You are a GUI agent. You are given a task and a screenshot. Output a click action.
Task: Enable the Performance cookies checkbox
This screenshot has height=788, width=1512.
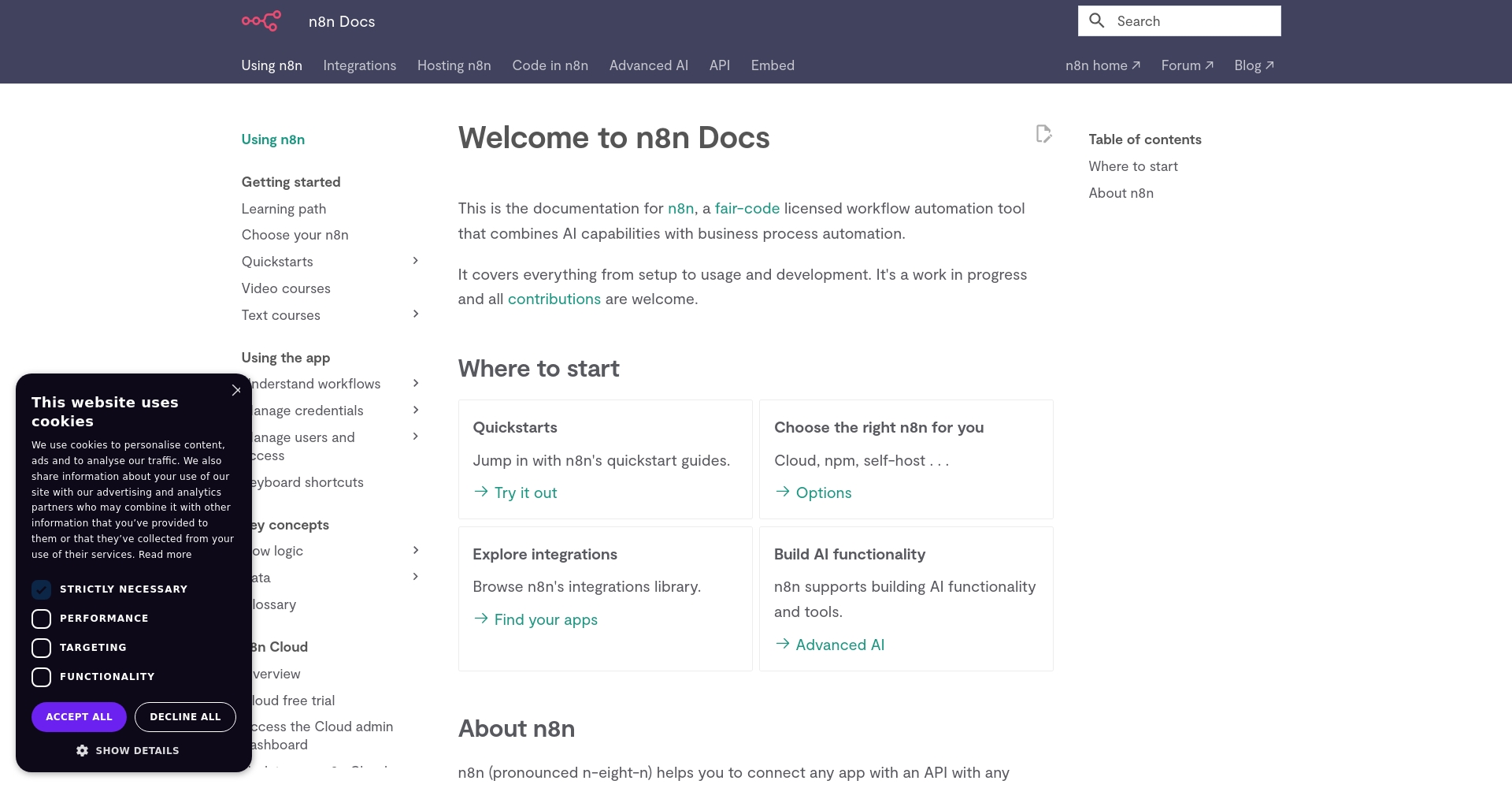click(42, 619)
